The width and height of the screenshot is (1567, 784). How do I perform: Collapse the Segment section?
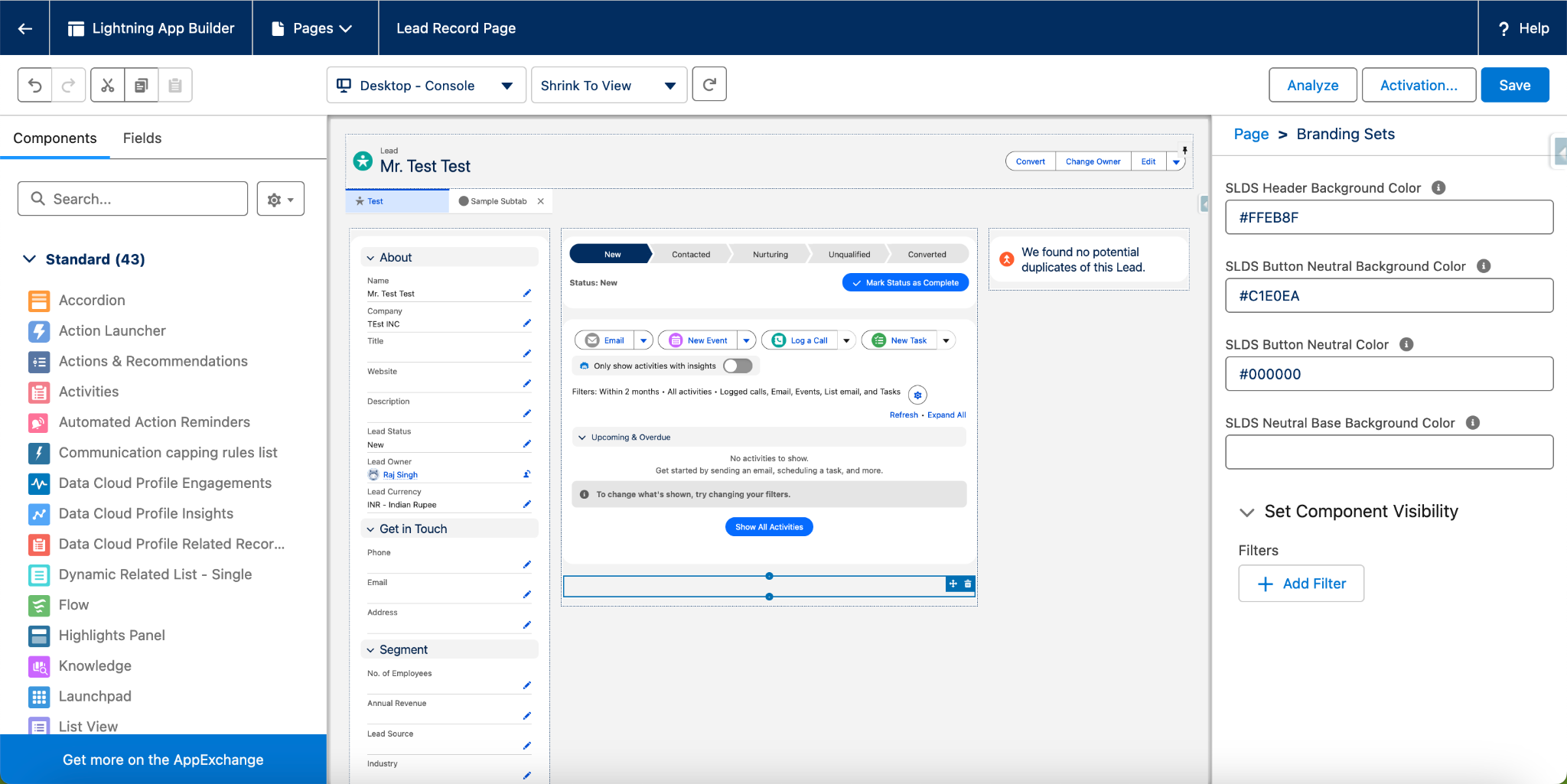click(x=371, y=650)
